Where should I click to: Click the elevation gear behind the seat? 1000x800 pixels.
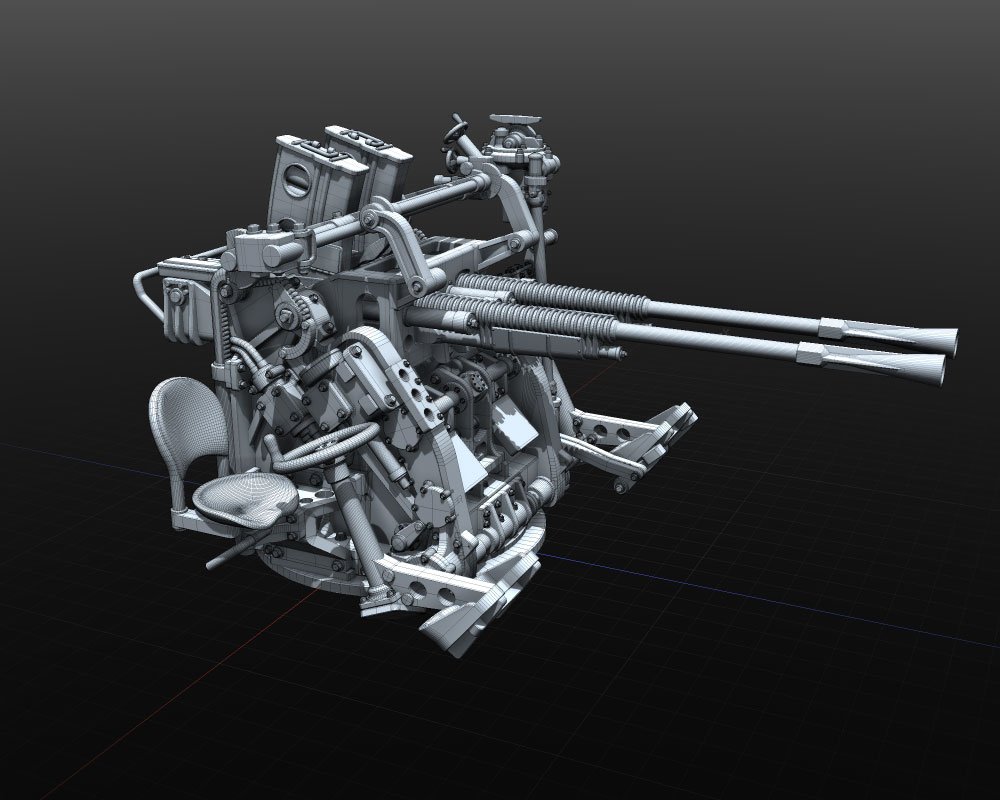coord(300,322)
